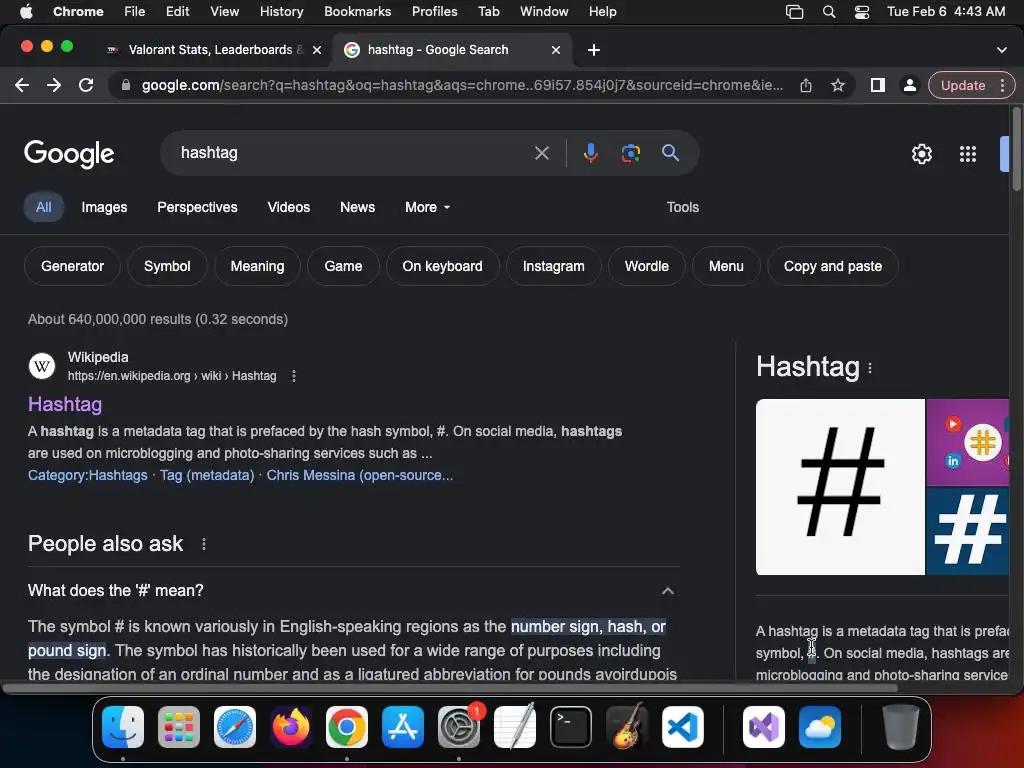The height and width of the screenshot is (768, 1024).
Task: Refine search with Instagram chip
Action: pos(554,266)
